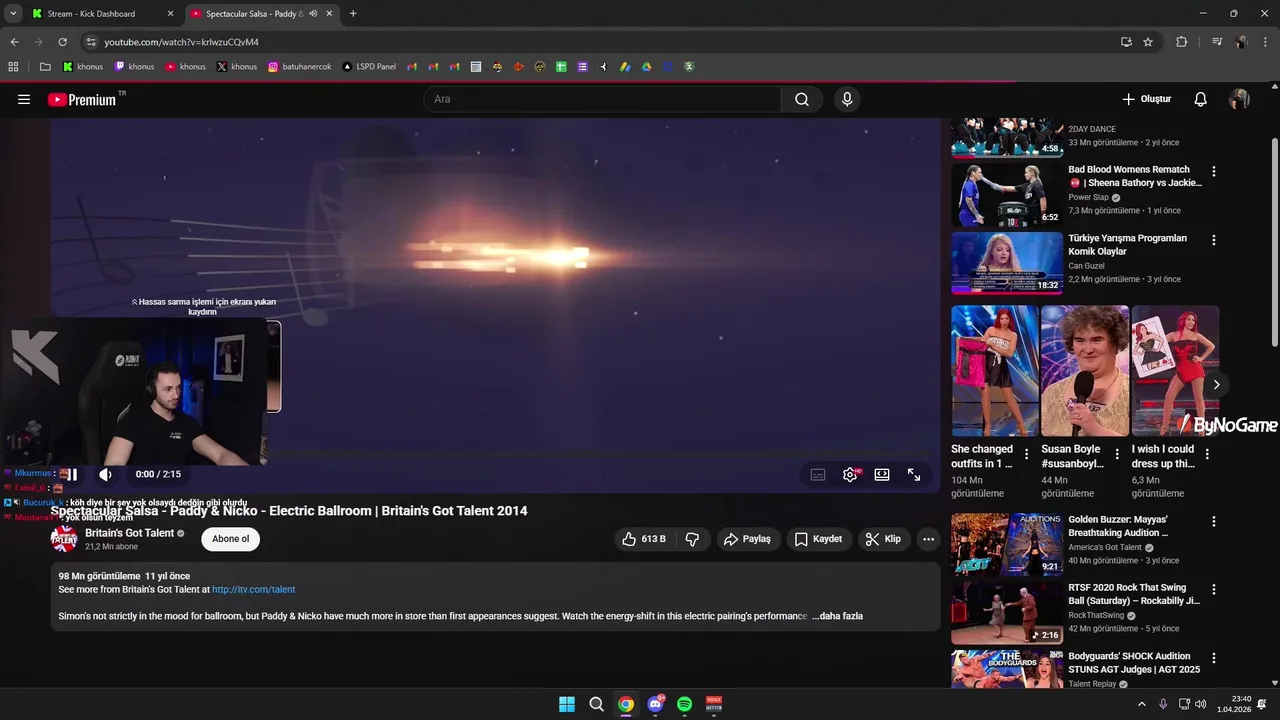The height and width of the screenshot is (720, 1280).
Task: Open Voicemeeter from taskbar
Action: click(x=714, y=704)
